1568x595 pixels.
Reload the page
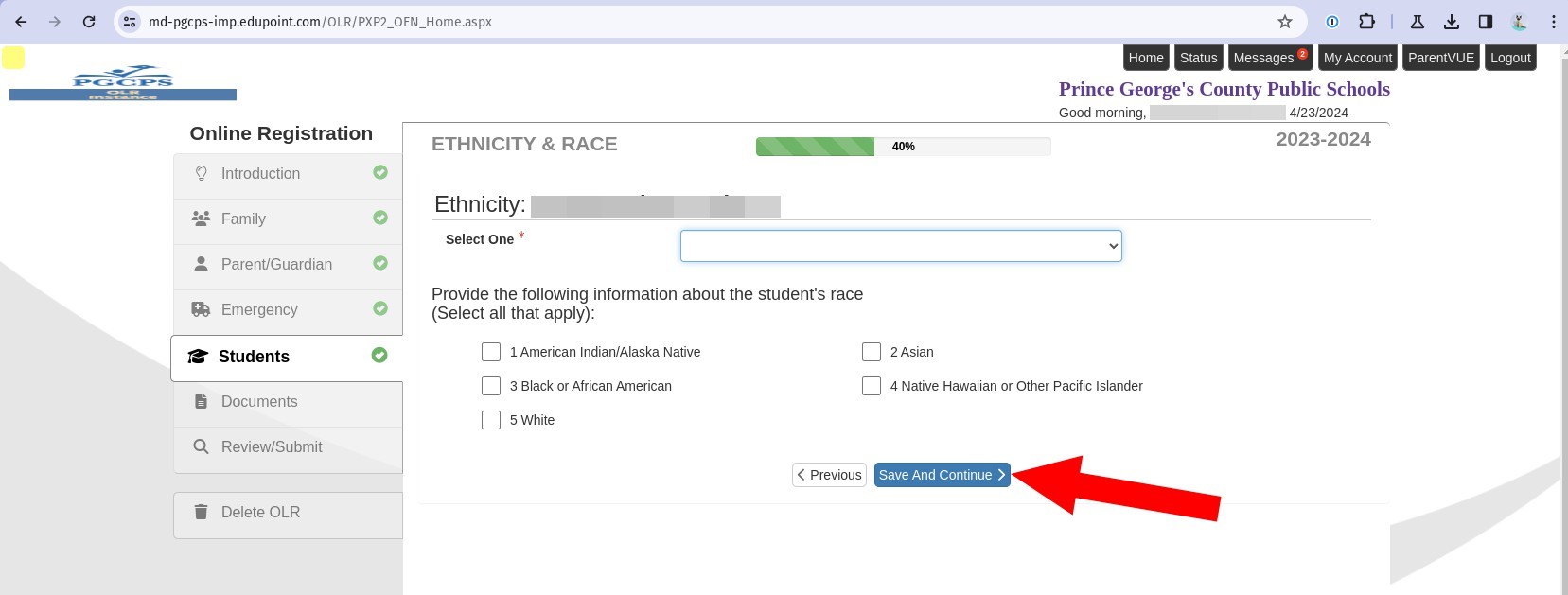[89, 22]
